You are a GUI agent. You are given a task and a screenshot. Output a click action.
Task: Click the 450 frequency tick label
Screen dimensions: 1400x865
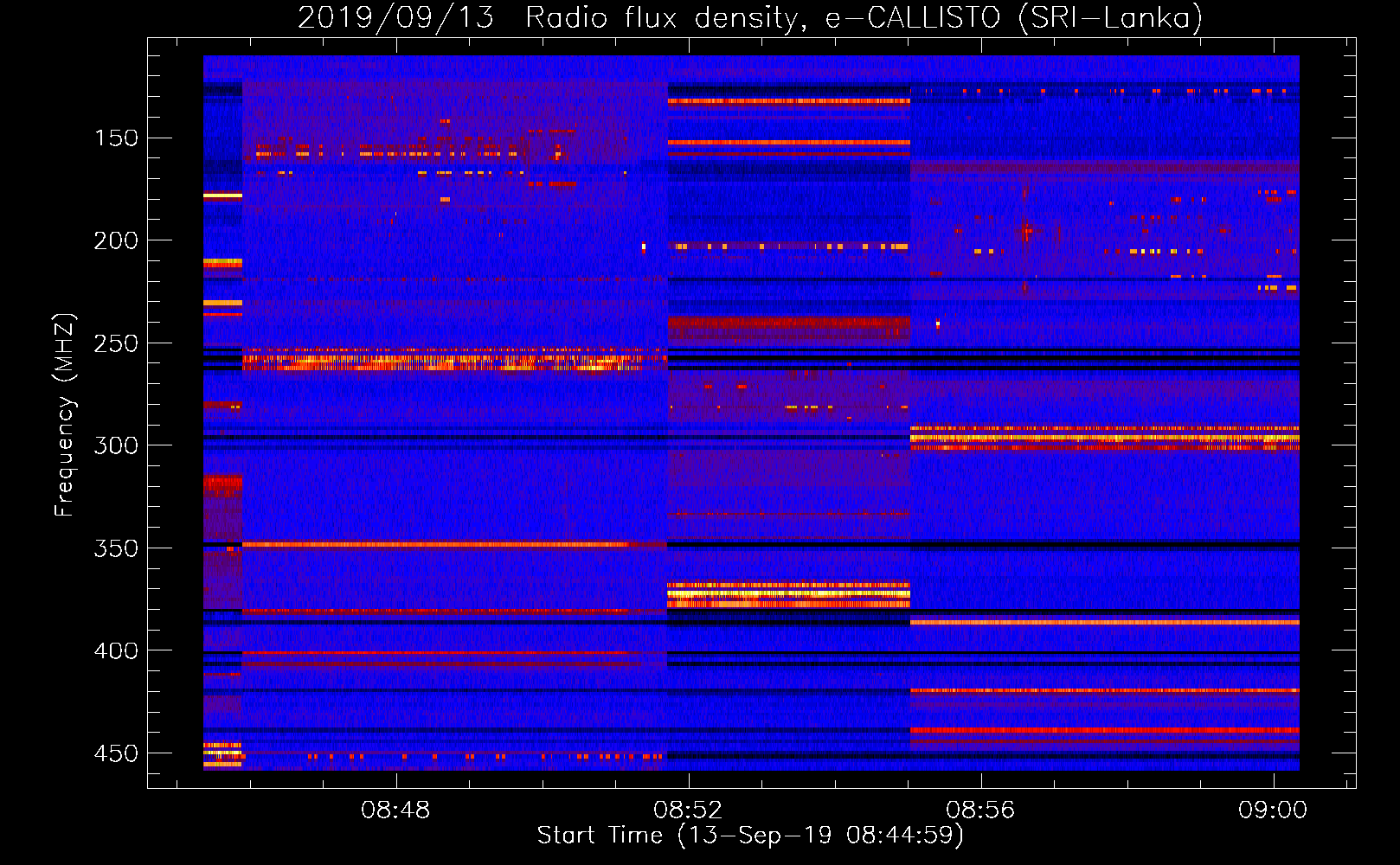(x=116, y=753)
